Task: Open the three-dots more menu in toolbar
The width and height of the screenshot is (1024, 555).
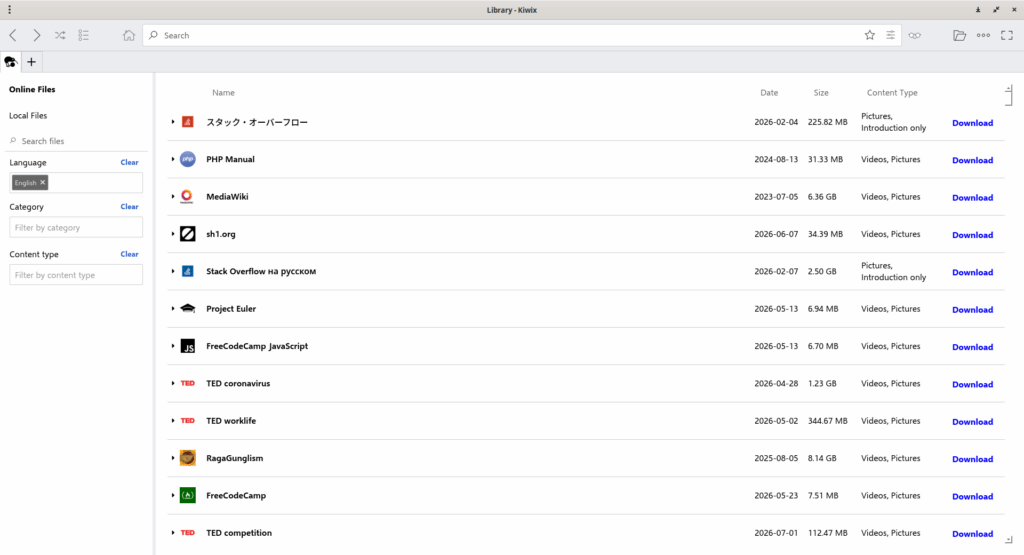Action: click(x=984, y=35)
